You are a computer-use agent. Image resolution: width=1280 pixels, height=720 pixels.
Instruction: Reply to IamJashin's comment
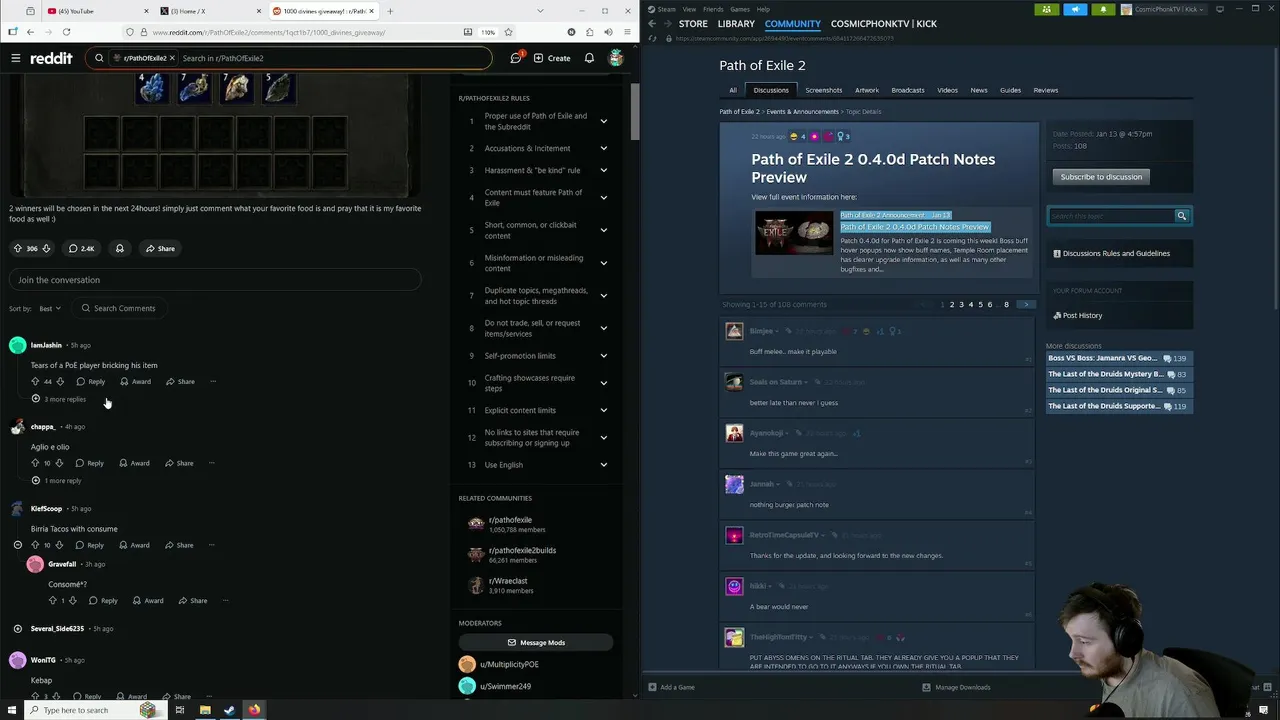[90, 381]
